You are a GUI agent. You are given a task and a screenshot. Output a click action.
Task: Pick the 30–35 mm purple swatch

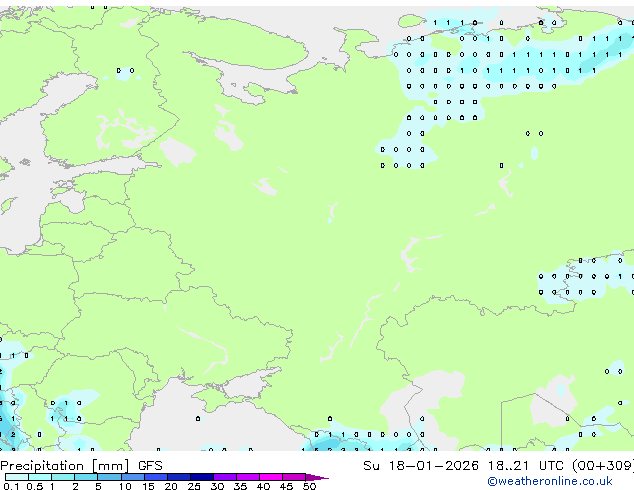225,477
